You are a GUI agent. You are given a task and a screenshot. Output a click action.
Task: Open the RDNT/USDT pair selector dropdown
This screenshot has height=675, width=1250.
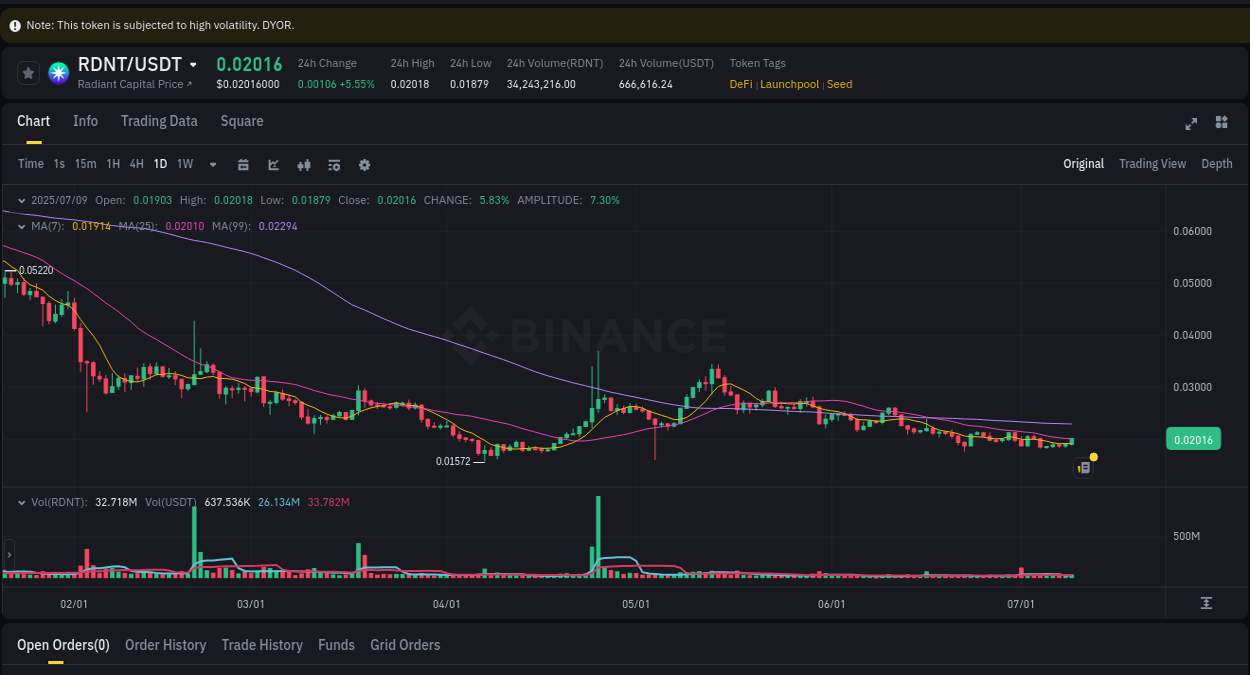[192, 63]
